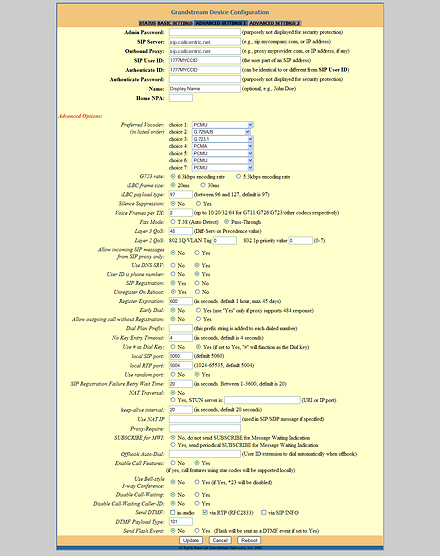Click the 802.1p priority value field
Image resolution: width=440 pixels, height=556 pixels.
pyautogui.click(x=301, y=240)
